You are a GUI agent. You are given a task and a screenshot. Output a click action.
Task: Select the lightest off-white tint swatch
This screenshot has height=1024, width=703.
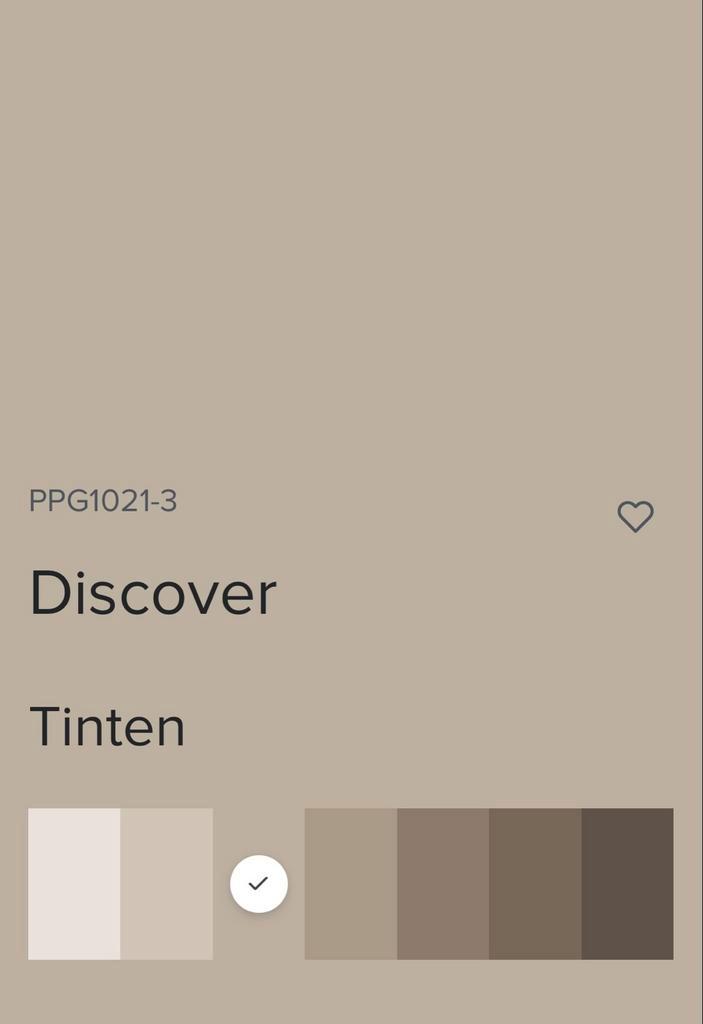pyautogui.click(x=74, y=884)
